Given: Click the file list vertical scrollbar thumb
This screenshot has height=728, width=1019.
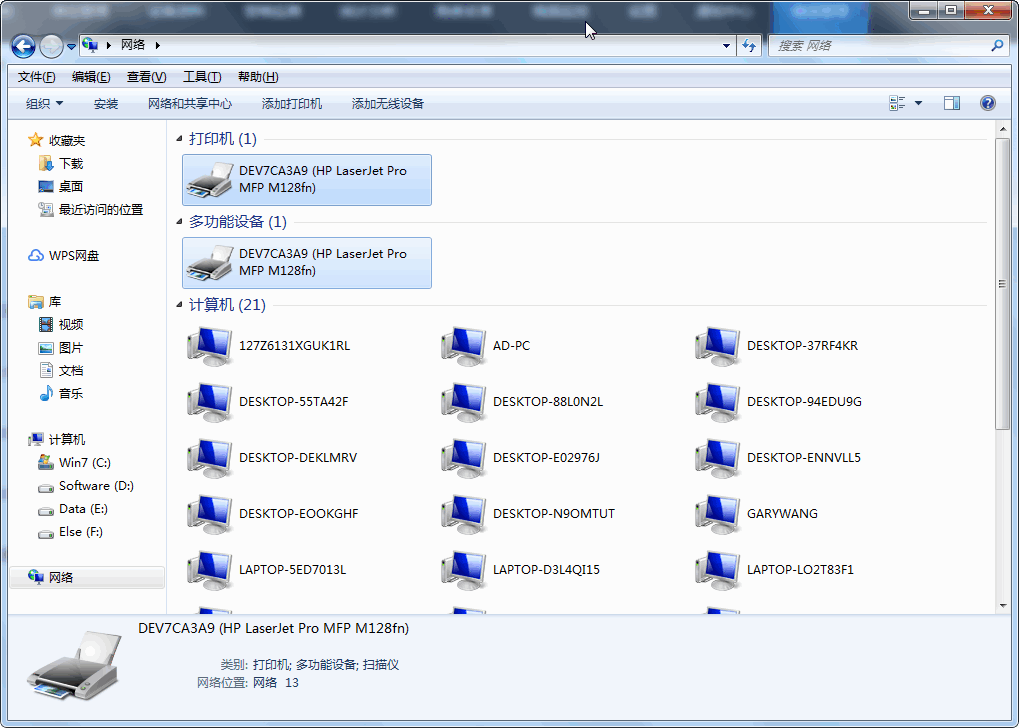Looking at the screenshot, I should click(1003, 283).
